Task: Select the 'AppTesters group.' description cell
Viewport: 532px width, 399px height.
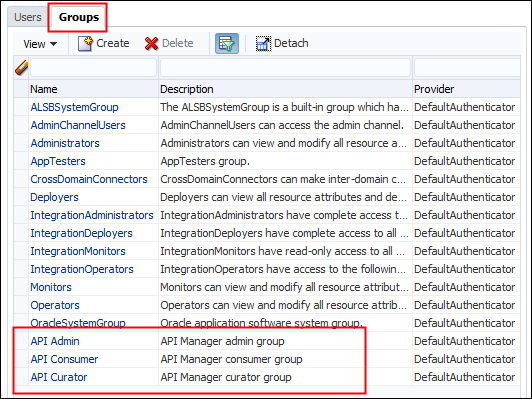Action: (205, 161)
